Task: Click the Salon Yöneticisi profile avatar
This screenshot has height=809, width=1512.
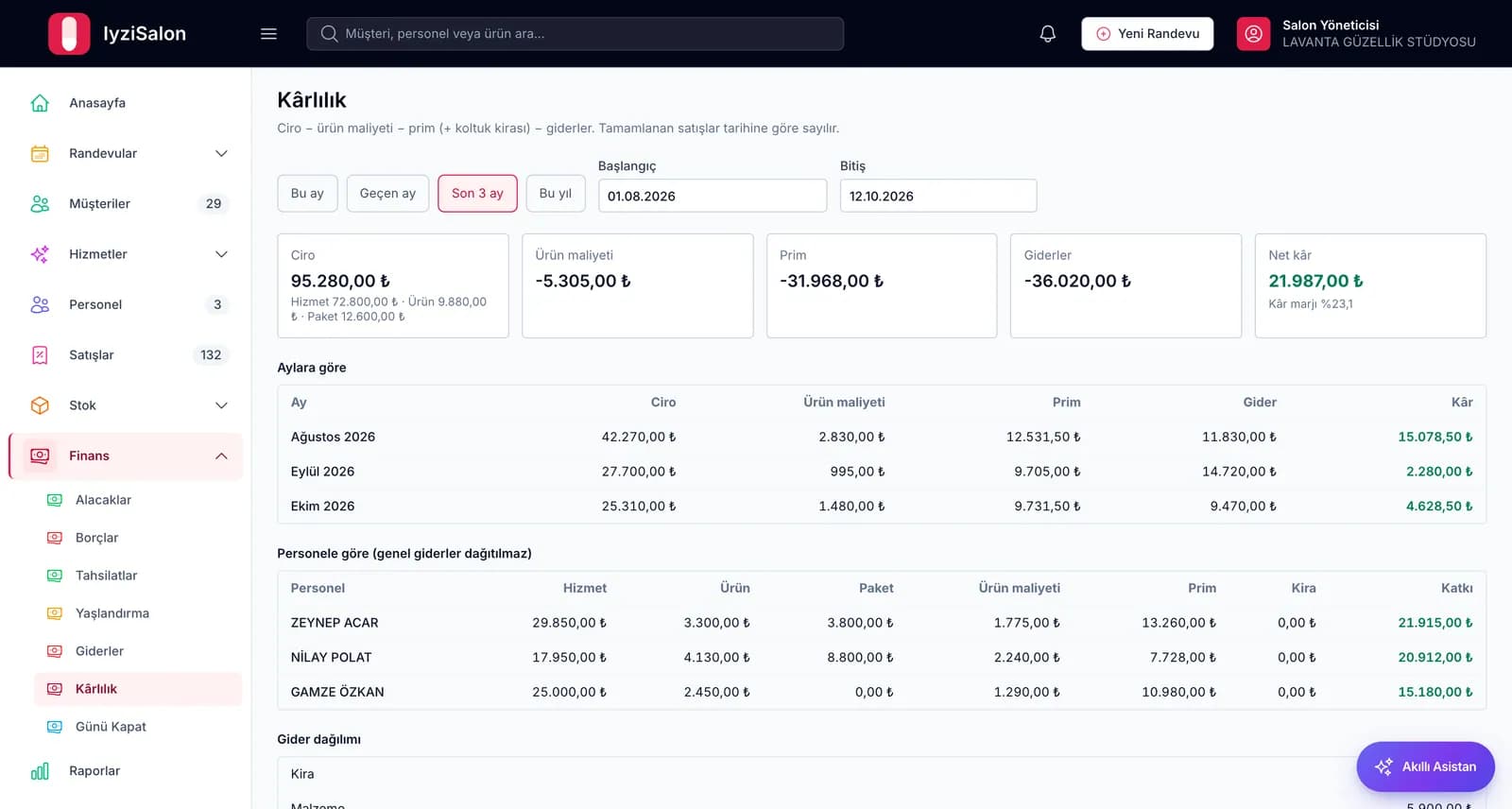Action: (x=1253, y=34)
